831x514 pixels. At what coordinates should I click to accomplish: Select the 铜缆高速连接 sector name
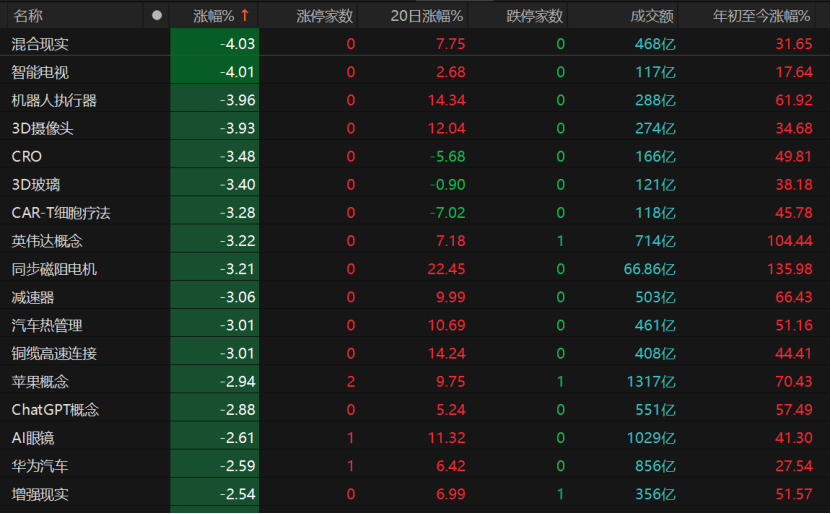(54, 353)
